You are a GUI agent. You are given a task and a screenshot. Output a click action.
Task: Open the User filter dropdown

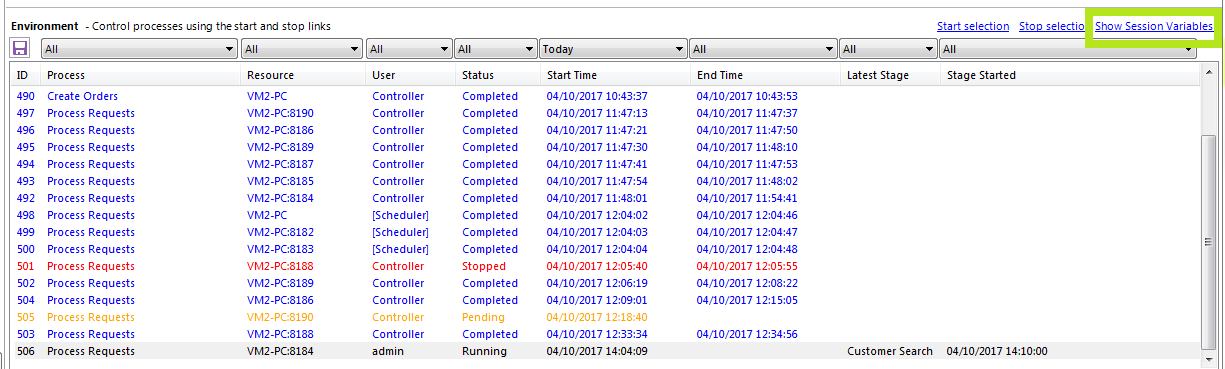[409, 48]
